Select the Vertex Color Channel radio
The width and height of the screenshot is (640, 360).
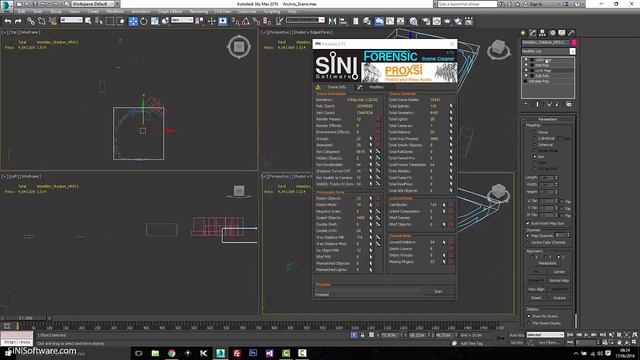tap(528, 242)
